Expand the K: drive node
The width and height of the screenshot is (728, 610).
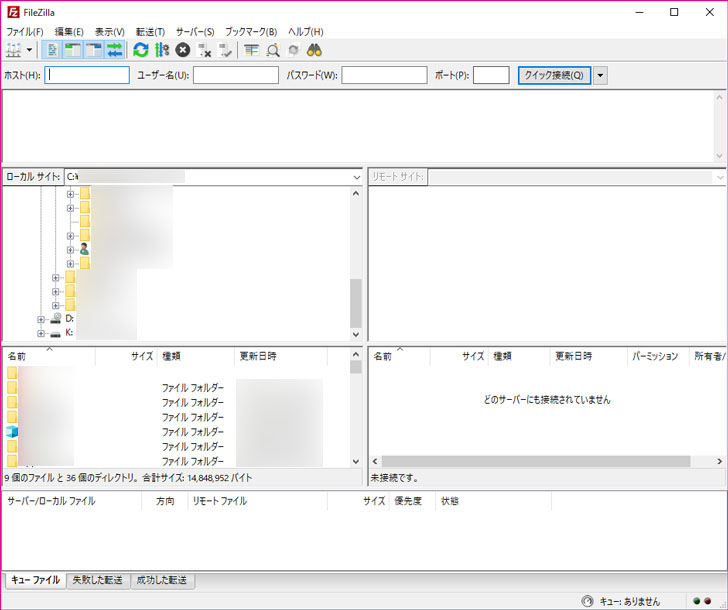click(x=41, y=333)
